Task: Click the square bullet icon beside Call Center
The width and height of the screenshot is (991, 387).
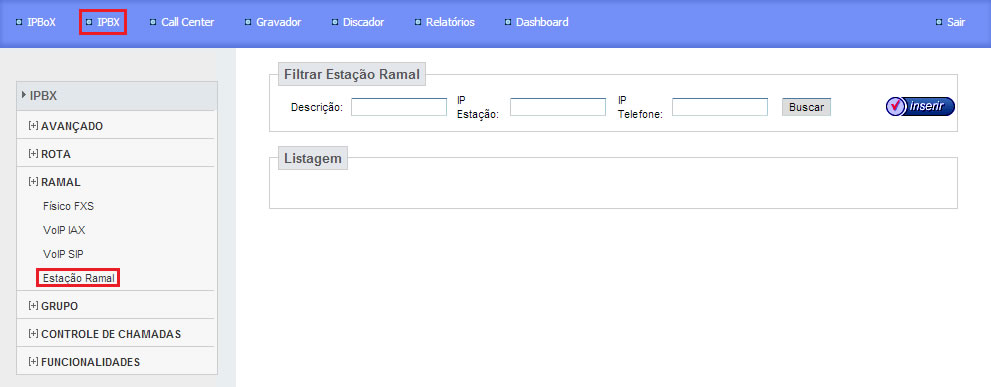Action: click(x=153, y=22)
